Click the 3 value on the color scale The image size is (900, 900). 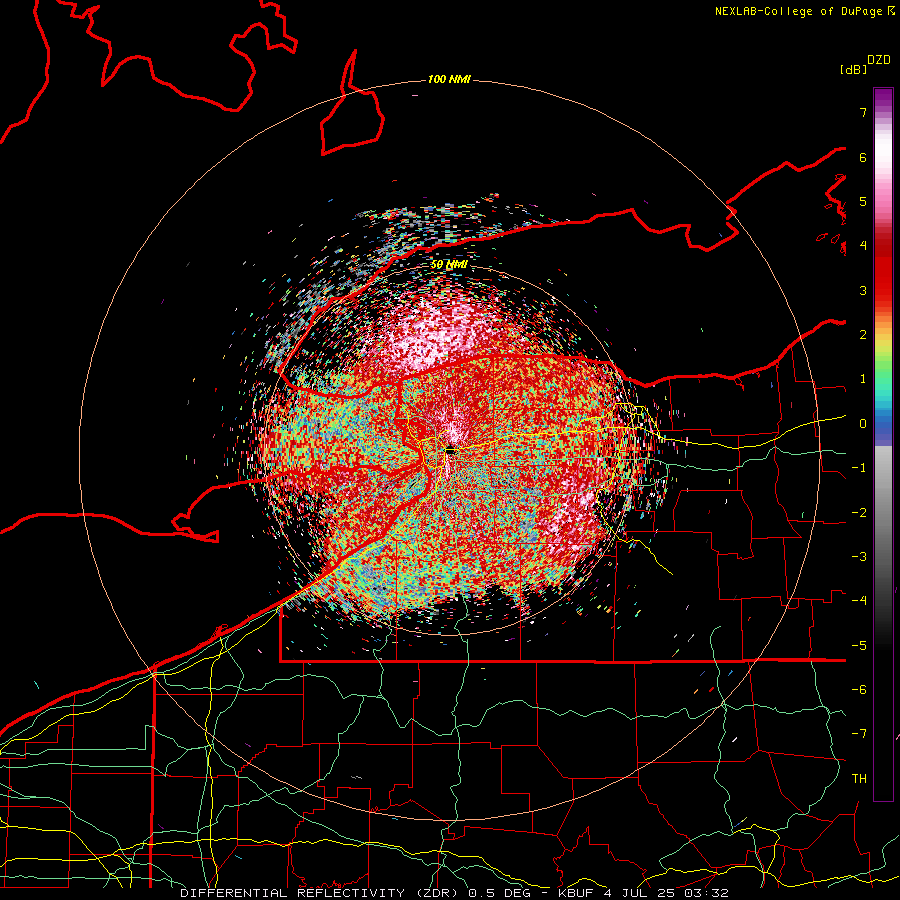click(863, 290)
